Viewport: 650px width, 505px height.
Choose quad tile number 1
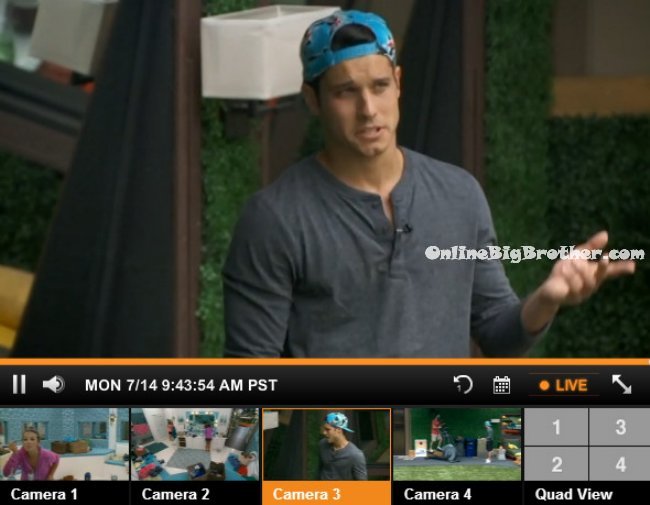tap(556, 427)
